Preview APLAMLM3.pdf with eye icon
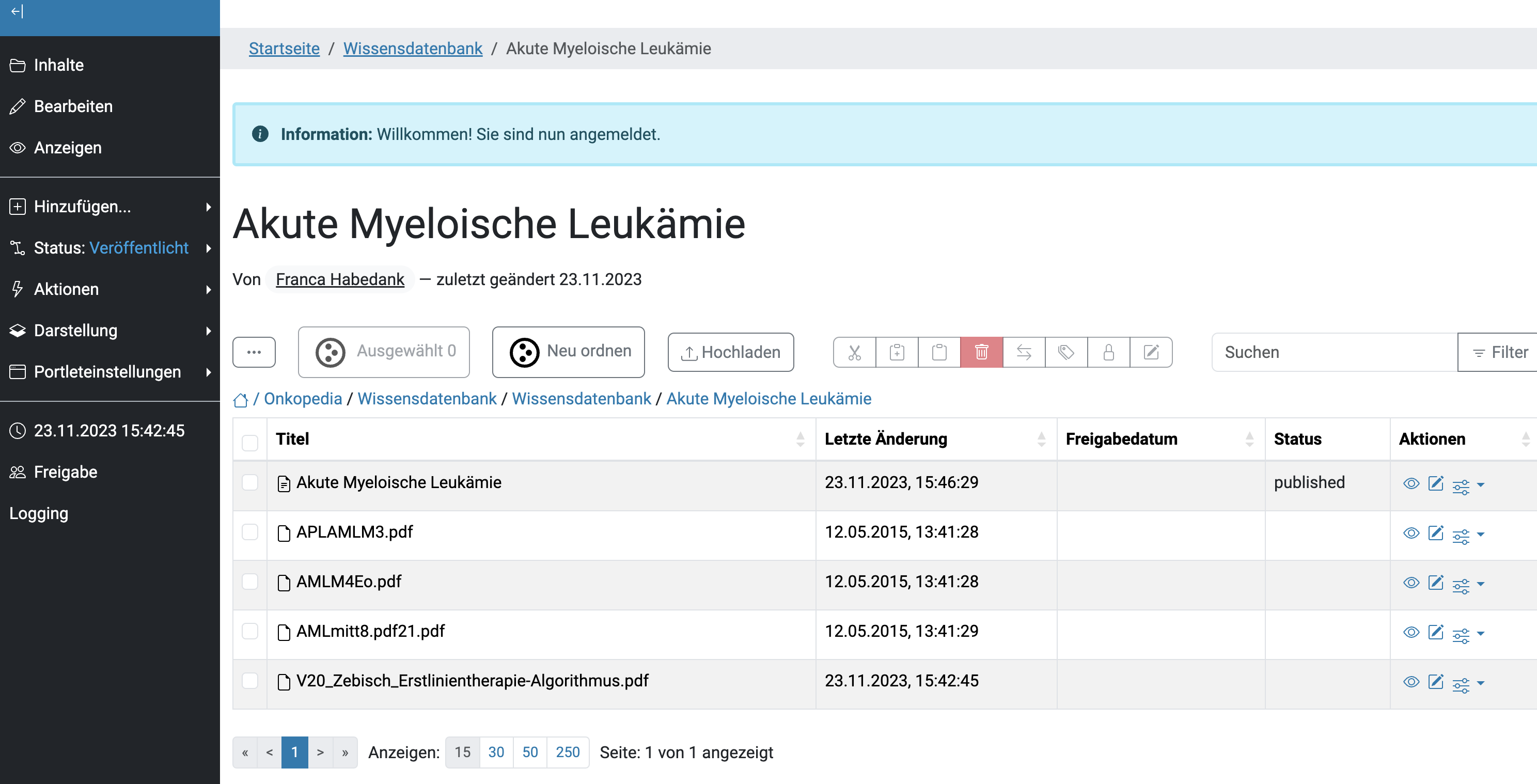The image size is (1537, 784). [1411, 533]
